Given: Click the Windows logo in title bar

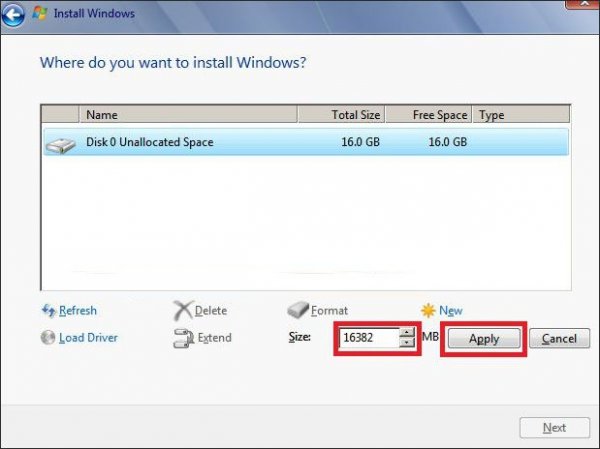Looking at the screenshot, I should 41,14.
